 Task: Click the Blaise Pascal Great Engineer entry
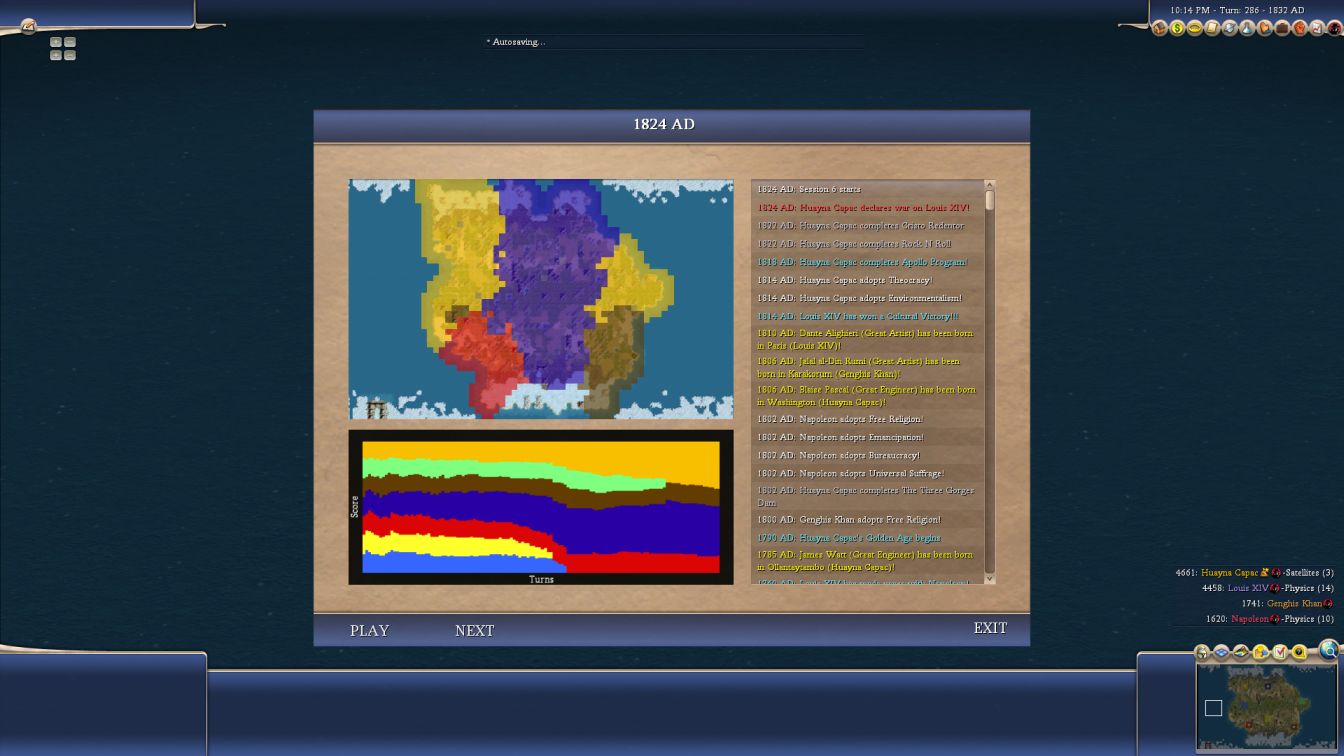point(868,396)
